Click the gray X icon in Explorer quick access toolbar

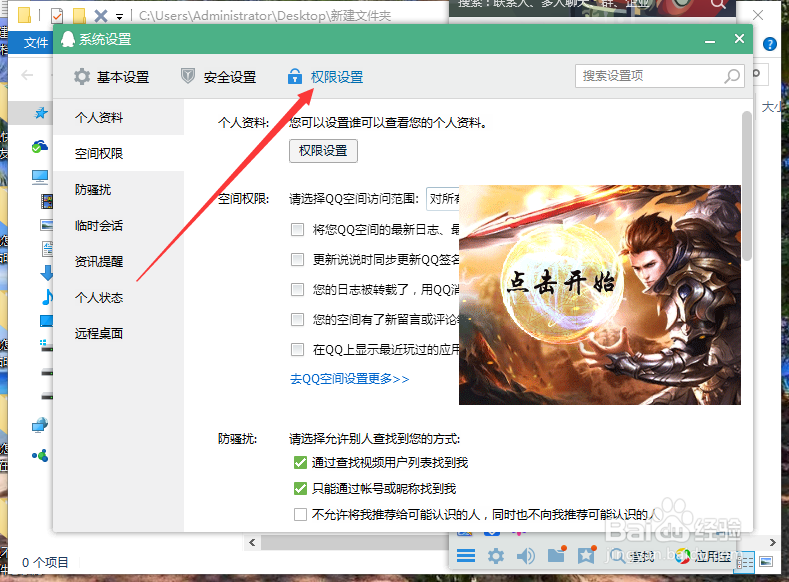101,16
